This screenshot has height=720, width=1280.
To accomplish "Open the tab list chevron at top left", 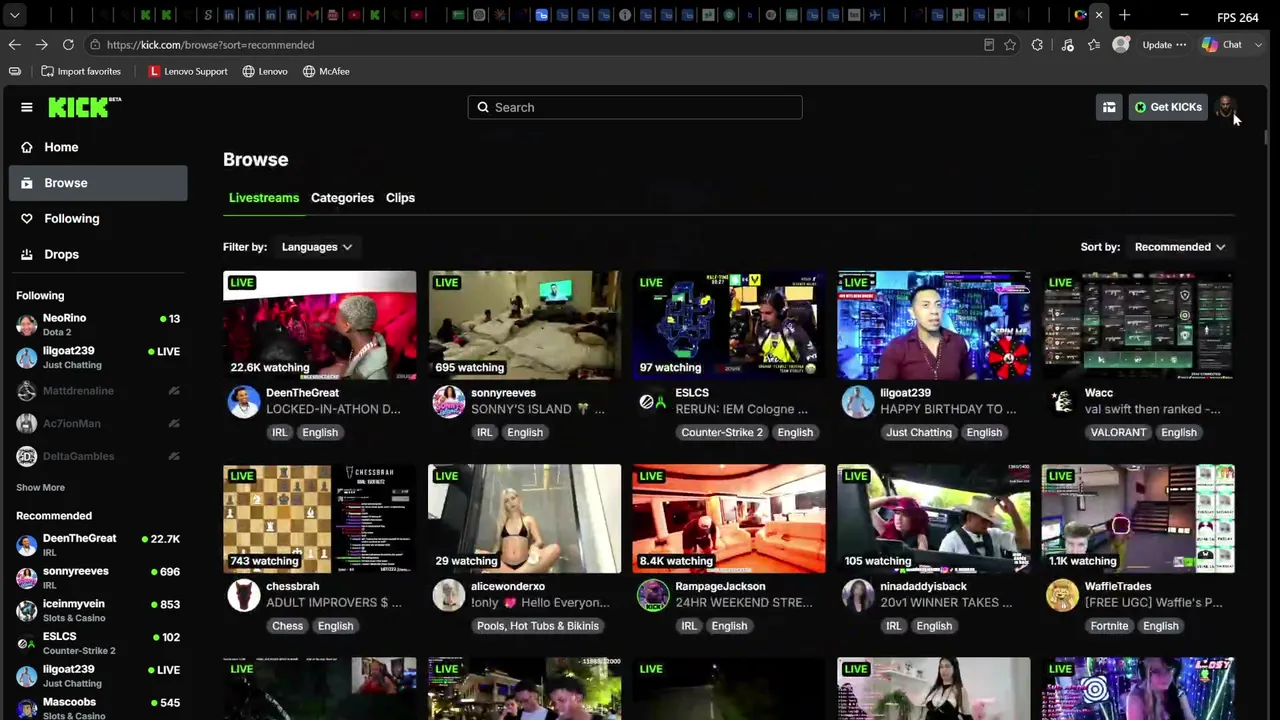I will coord(14,15).
